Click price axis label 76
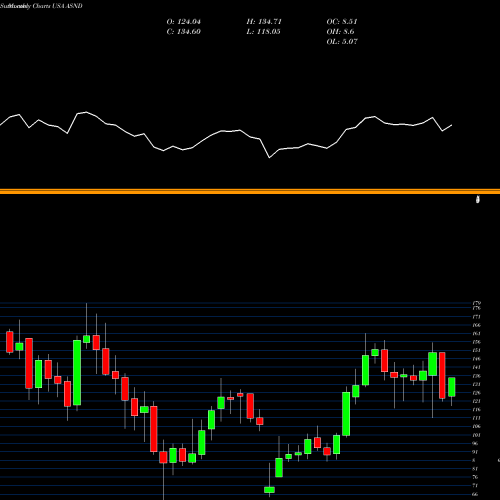 (476, 477)
